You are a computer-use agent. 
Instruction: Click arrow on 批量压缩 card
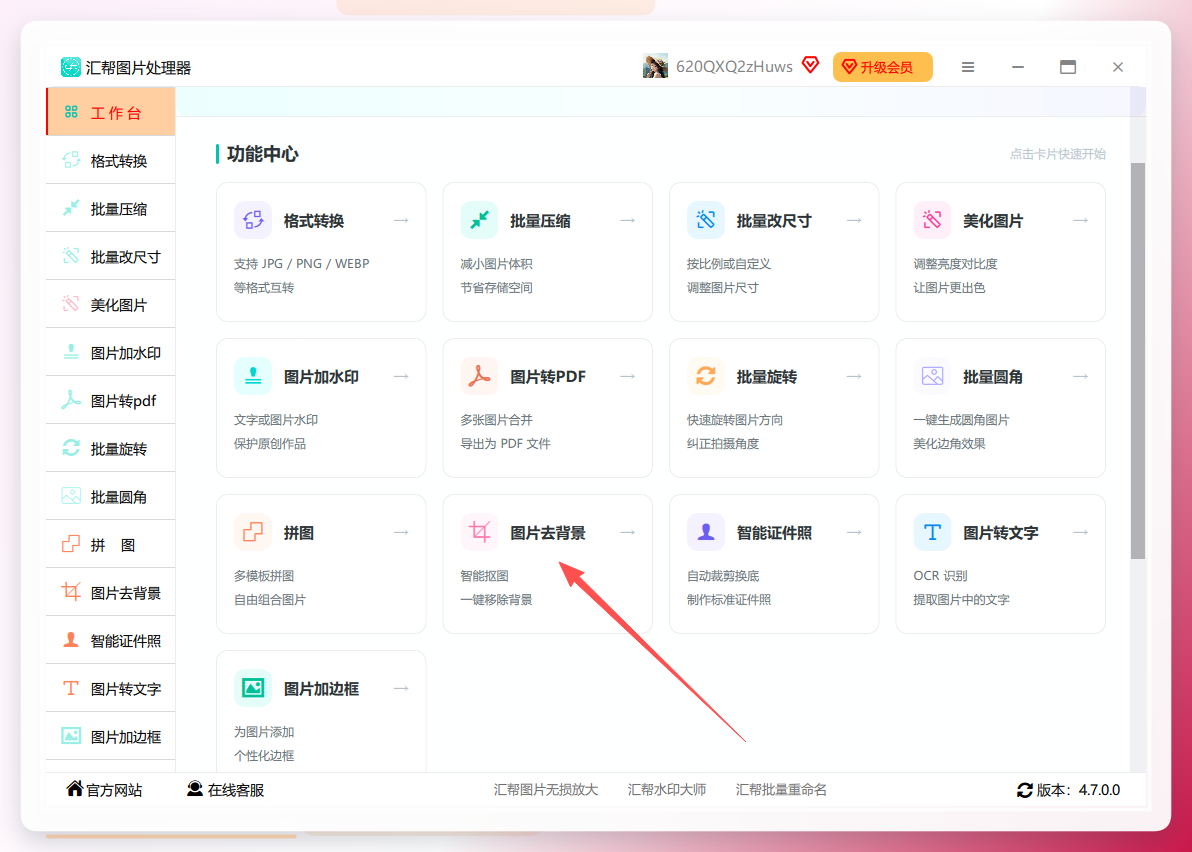pyautogui.click(x=628, y=220)
